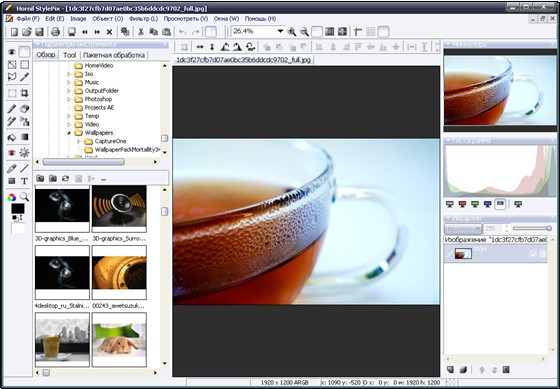Viewport: 560px width, 389px height.
Task: Select the Text tool
Action: click(24, 181)
